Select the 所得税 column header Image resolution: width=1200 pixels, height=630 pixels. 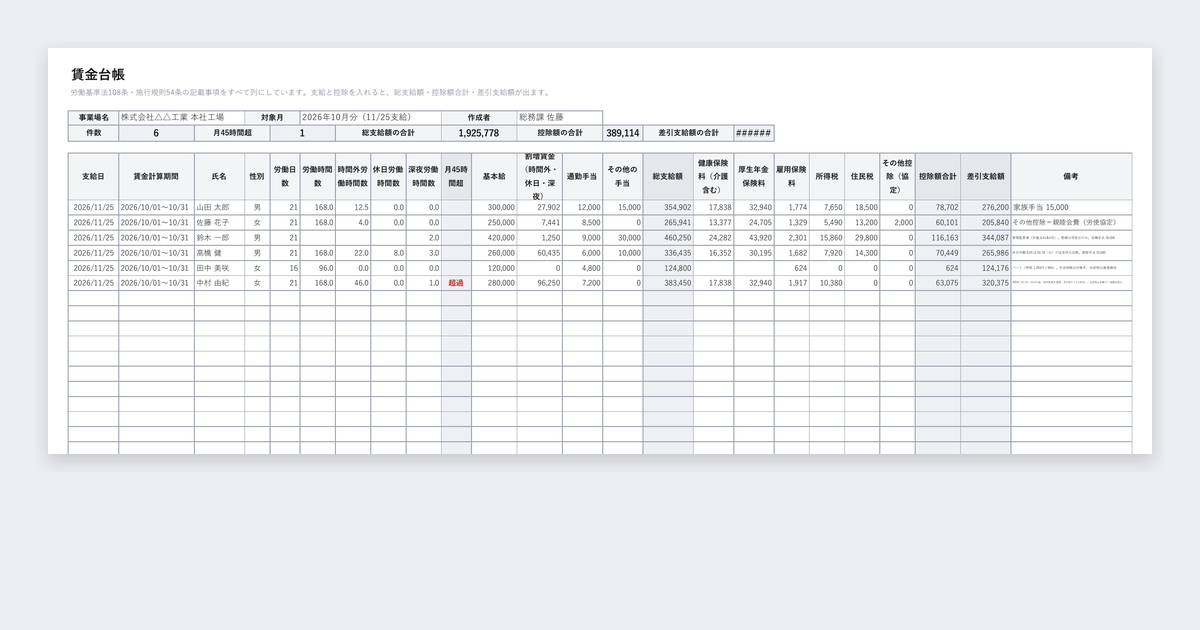pos(827,176)
